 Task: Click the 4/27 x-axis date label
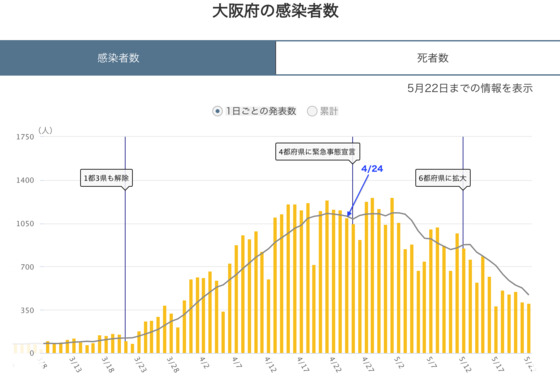click(368, 364)
